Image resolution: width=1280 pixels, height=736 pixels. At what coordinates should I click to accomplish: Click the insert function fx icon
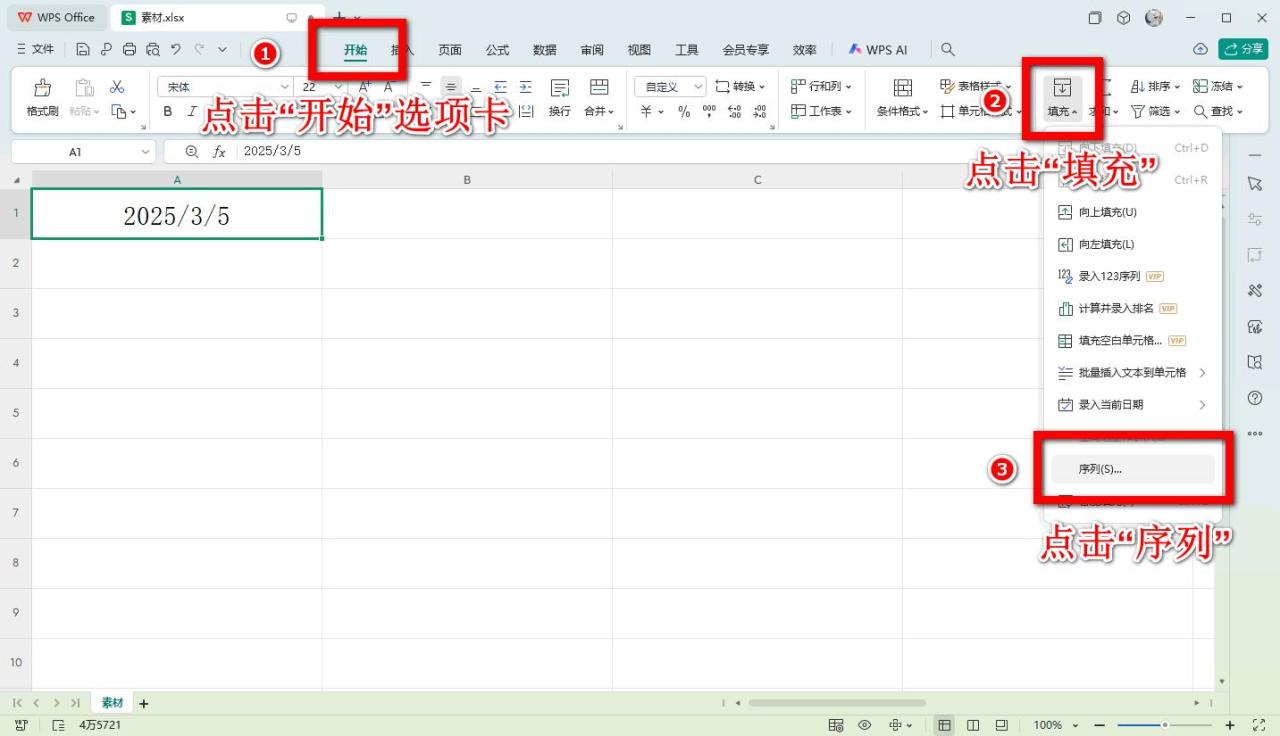click(x=219, y=151)
